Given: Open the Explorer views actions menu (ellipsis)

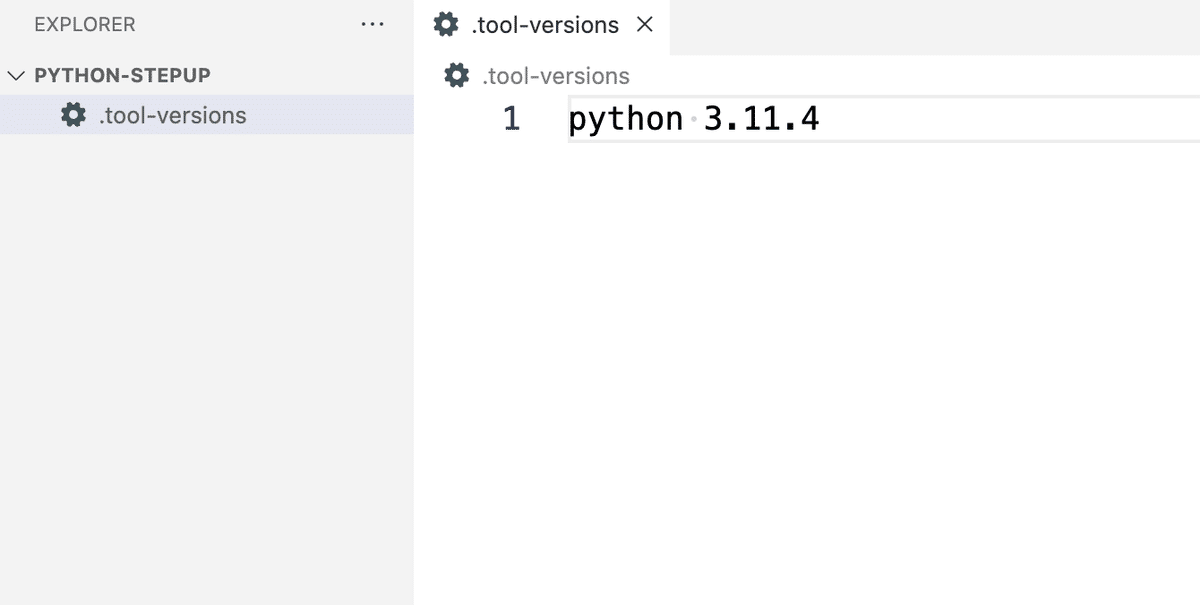Looking at the screenshot, I should pyautogui.click(x=373, y=24).
